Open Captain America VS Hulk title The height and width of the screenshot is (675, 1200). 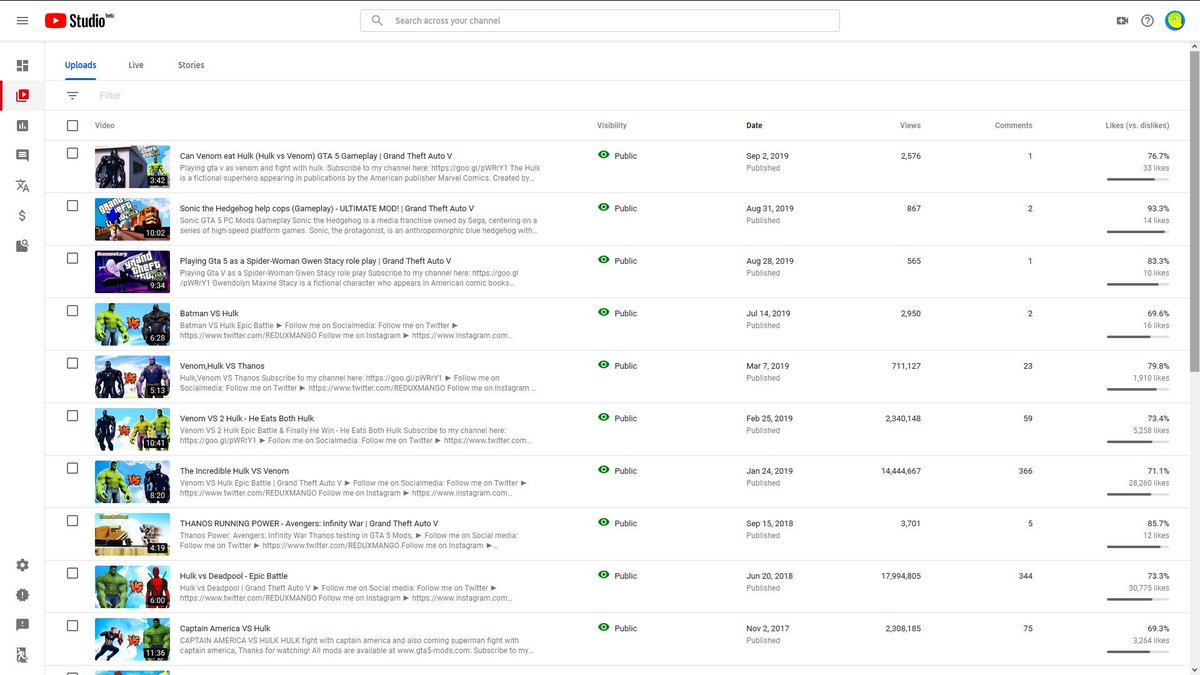(225, 629)
